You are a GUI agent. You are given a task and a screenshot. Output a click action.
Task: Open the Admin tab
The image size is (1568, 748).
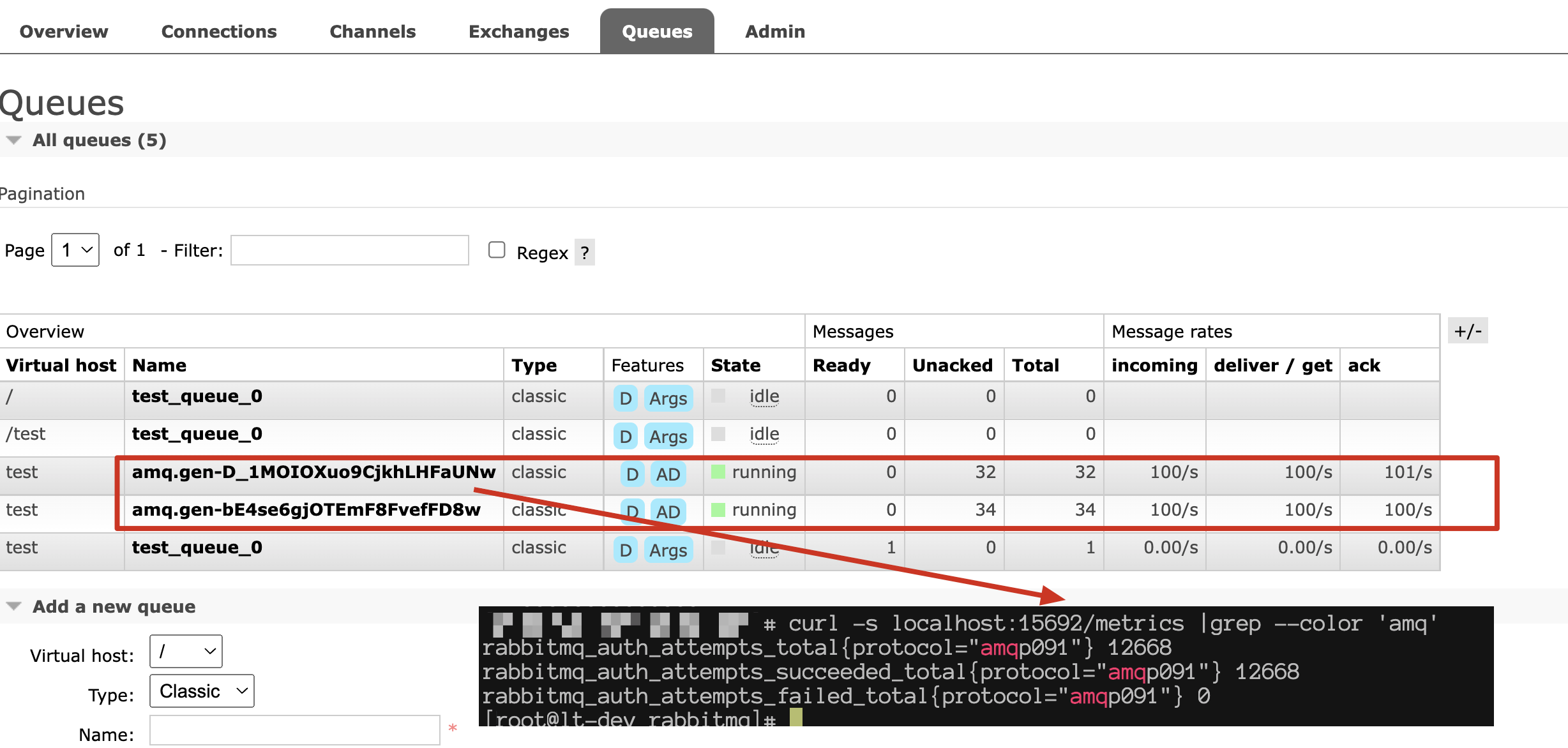click(775, 31)
